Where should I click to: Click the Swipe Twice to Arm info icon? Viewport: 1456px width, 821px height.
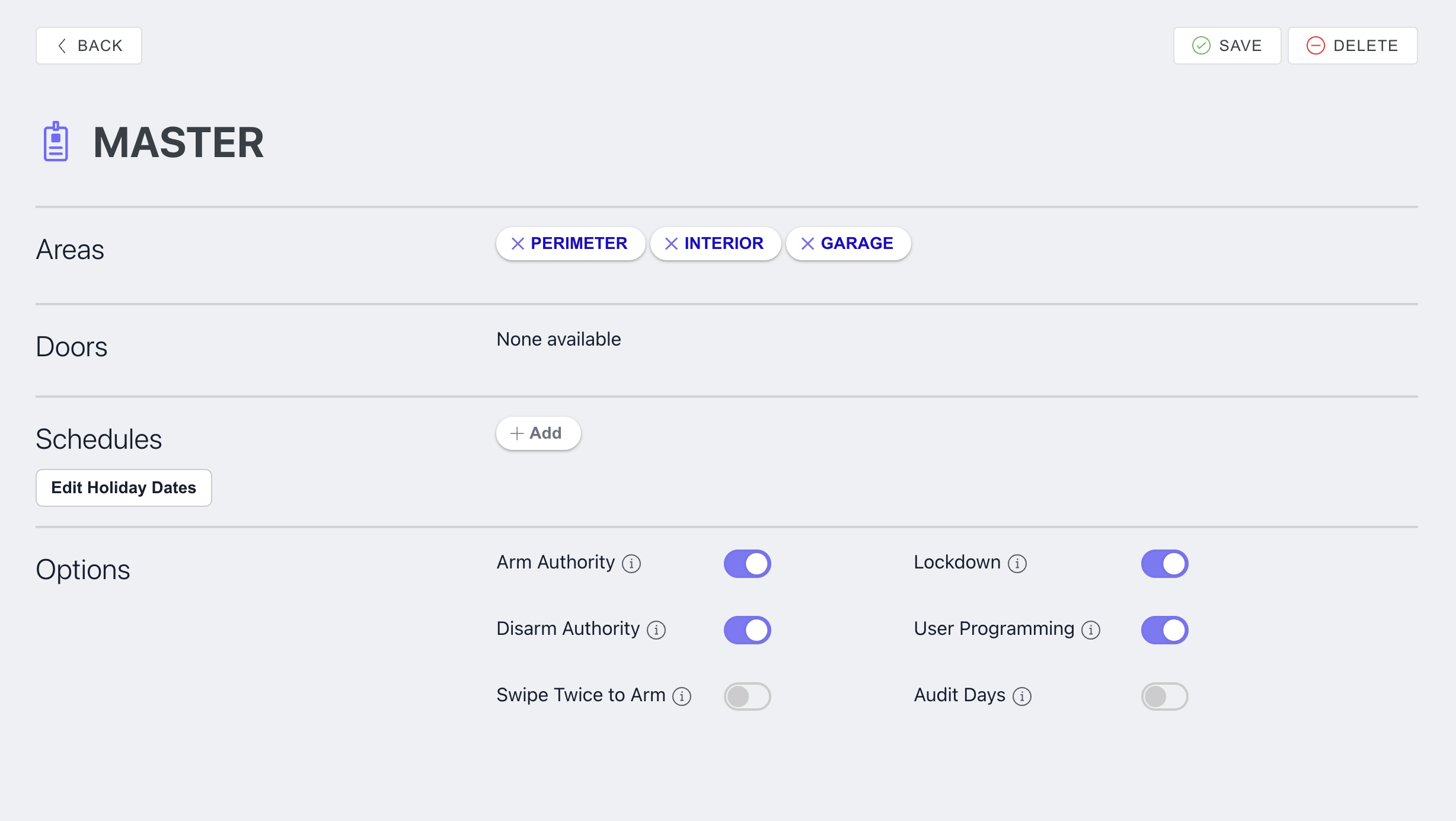click(682, 696)
